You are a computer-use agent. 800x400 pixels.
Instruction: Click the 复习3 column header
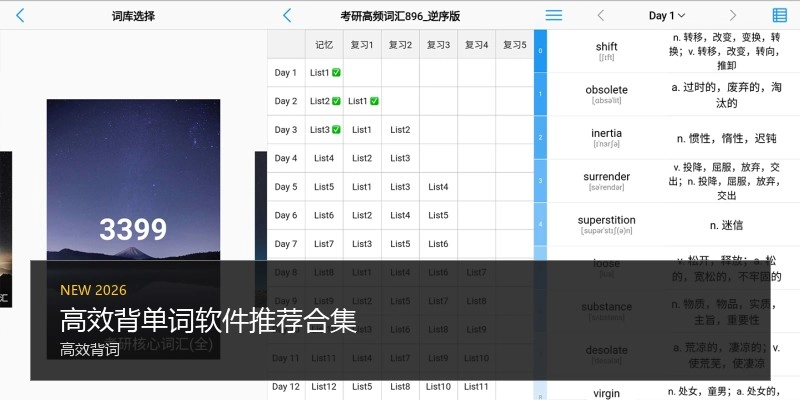[x=438, y=44]
